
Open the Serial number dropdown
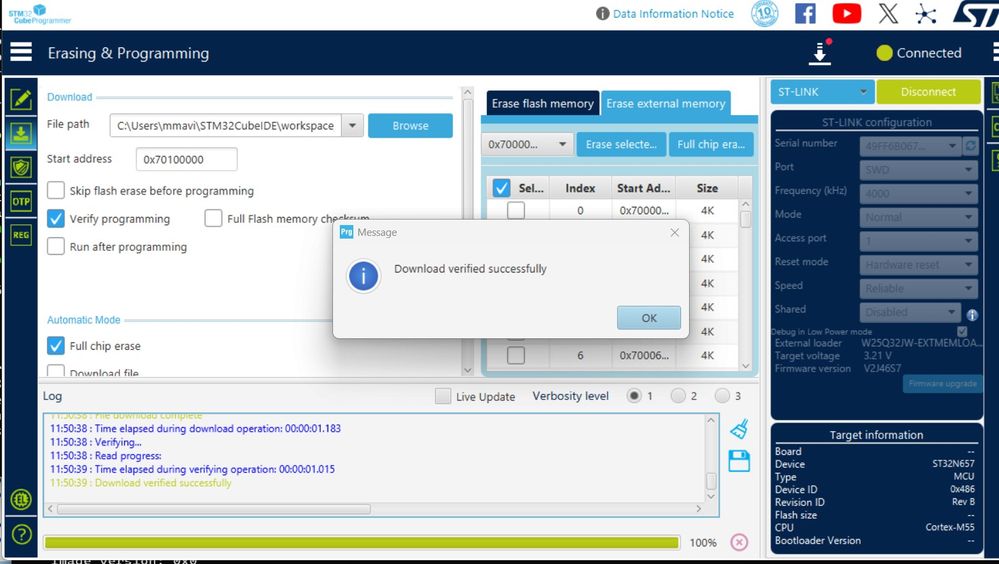point(910,146)
